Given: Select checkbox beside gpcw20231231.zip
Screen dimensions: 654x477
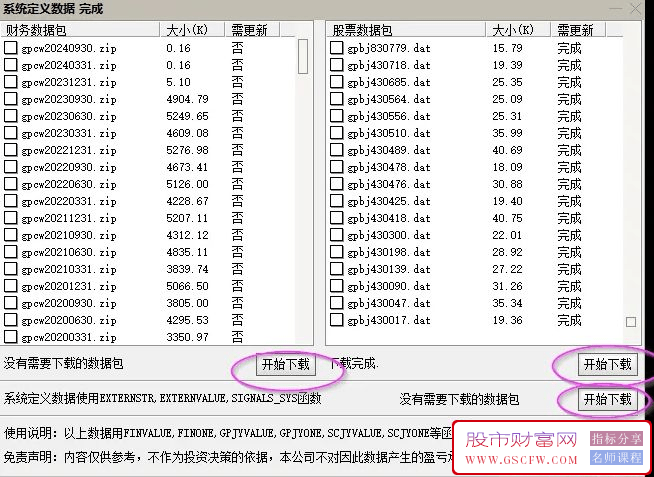Looking at the screenshot, I should coord(11,82).
